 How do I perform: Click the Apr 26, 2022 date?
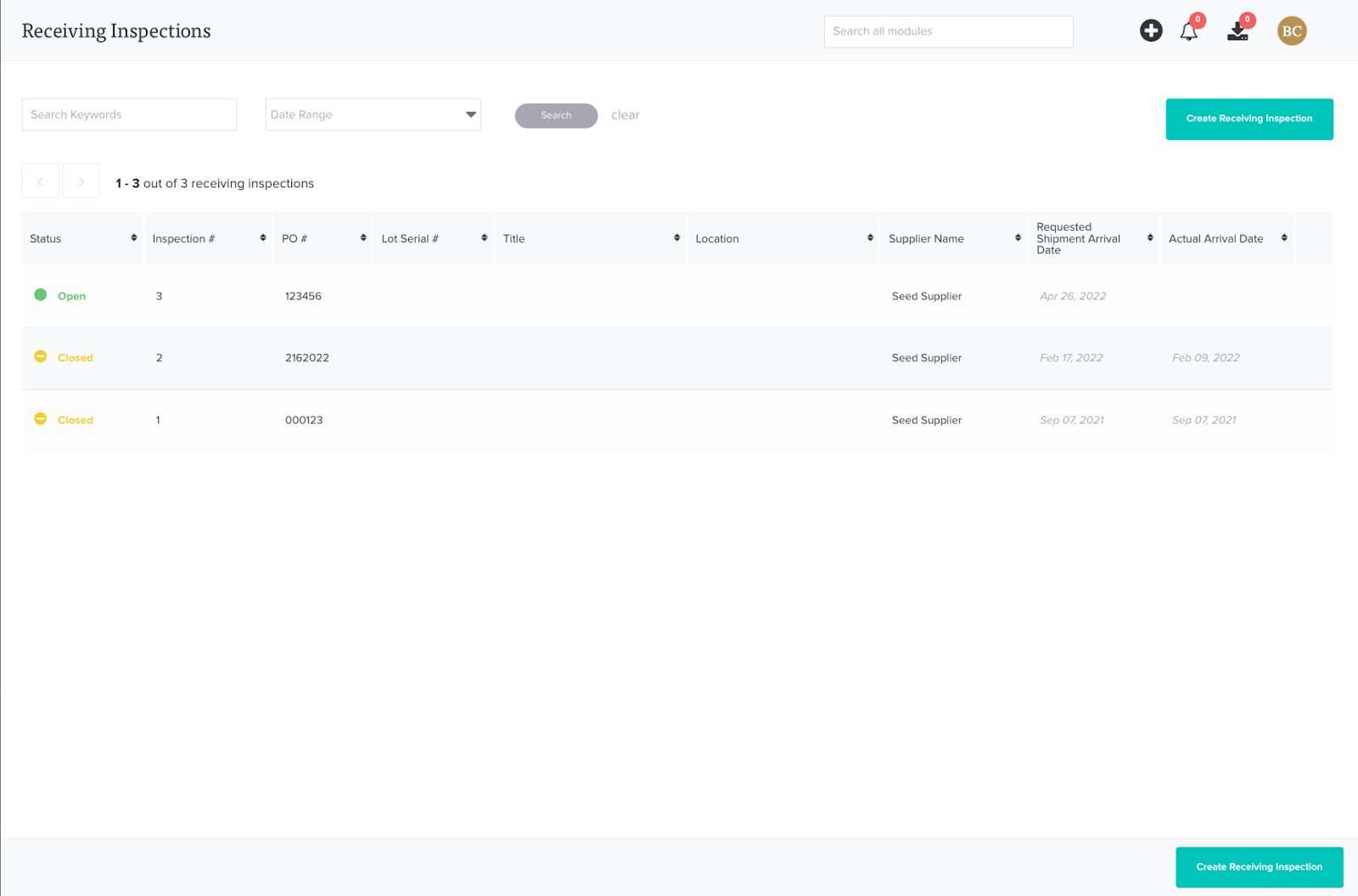[x=1073, y=296]
